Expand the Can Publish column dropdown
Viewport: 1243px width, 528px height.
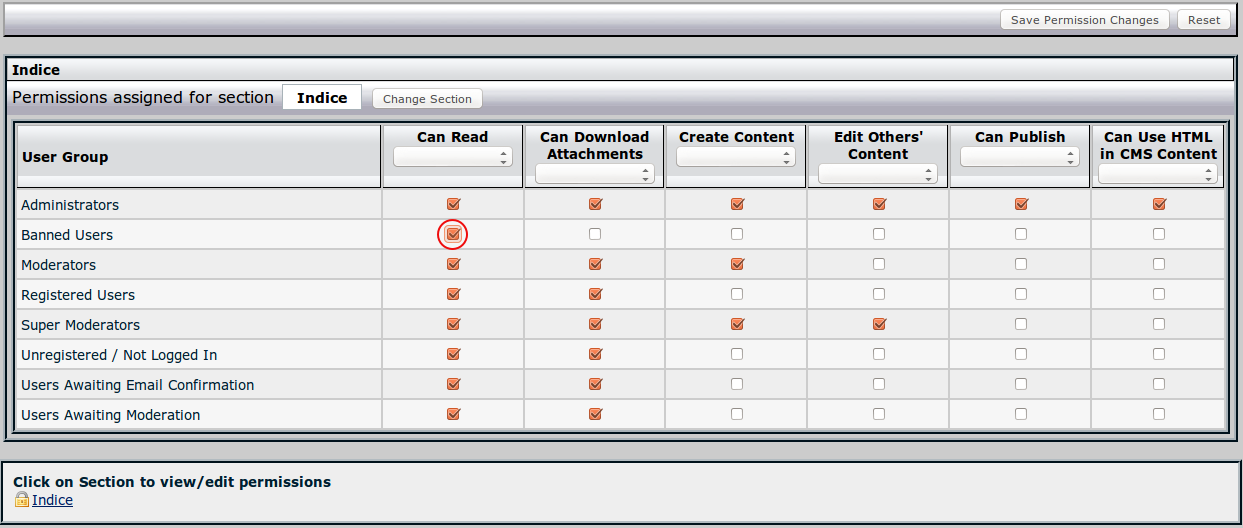[x=1020, y=157]
